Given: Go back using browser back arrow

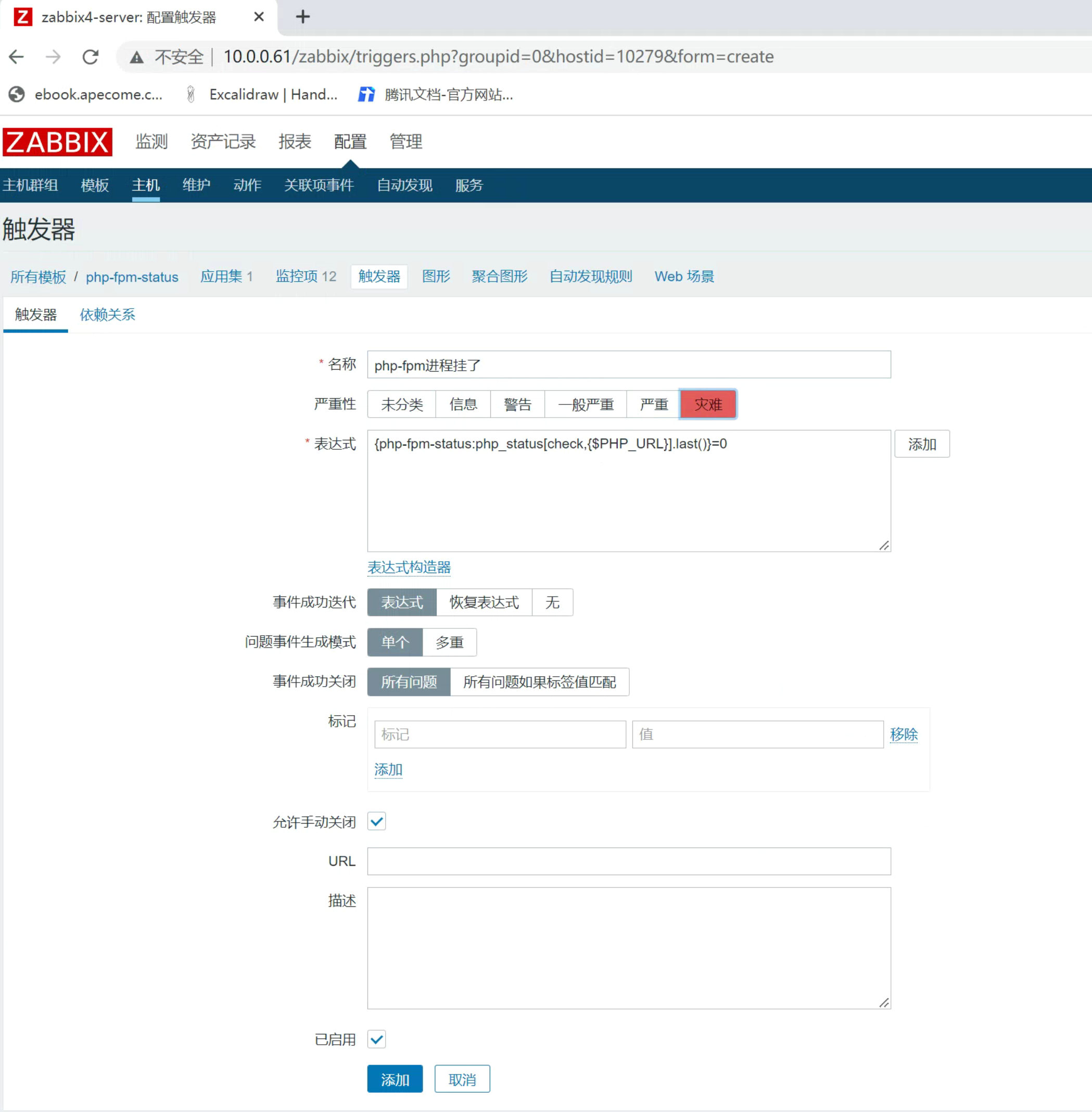Looking at the screenshot, I should pyautogui.click(x=17, y=57).
